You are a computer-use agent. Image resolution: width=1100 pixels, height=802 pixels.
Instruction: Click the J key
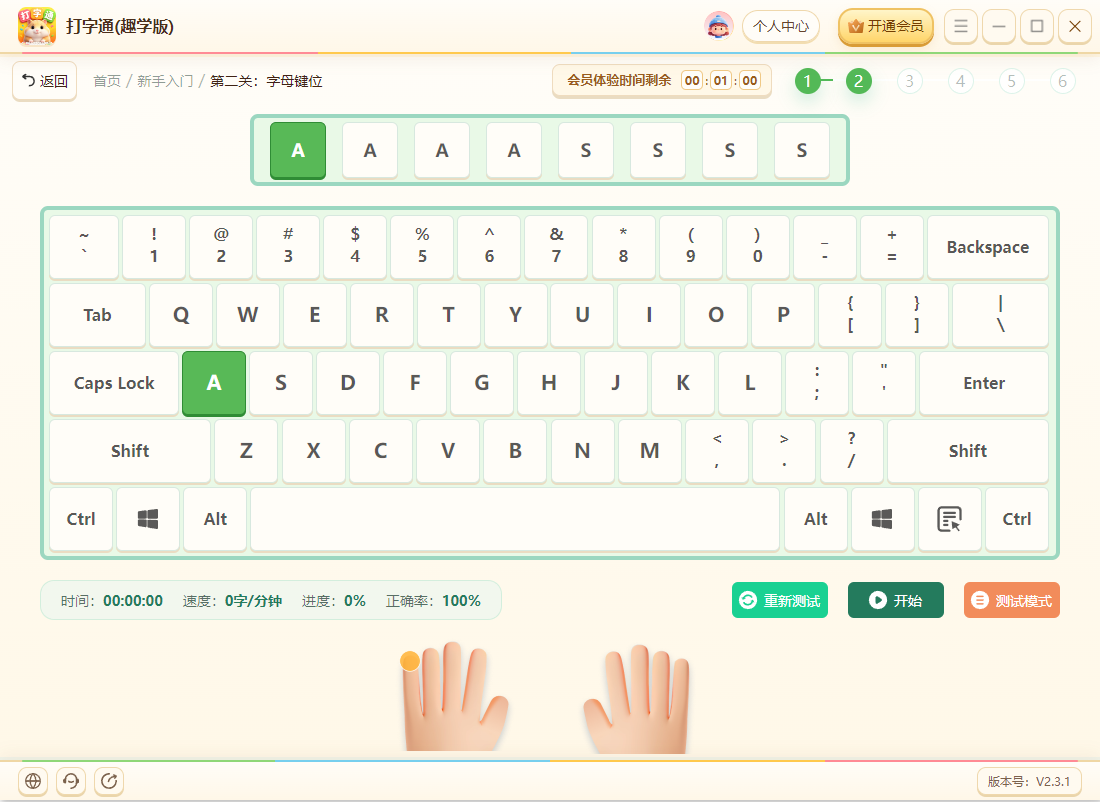pyautogui.click(x=616, y=383)
